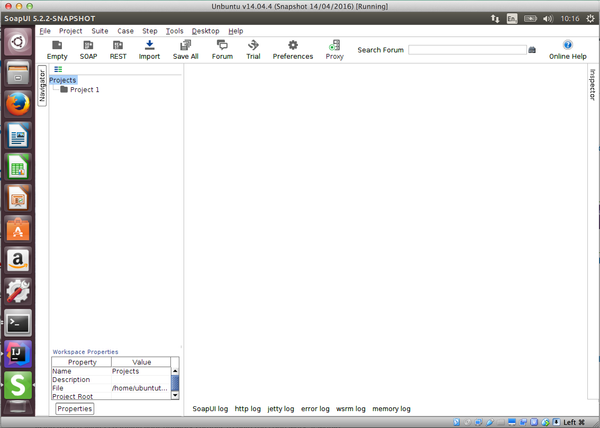600x428 pixels.
Task: Open the Forum toolbar icon
Action: [222, 49]
